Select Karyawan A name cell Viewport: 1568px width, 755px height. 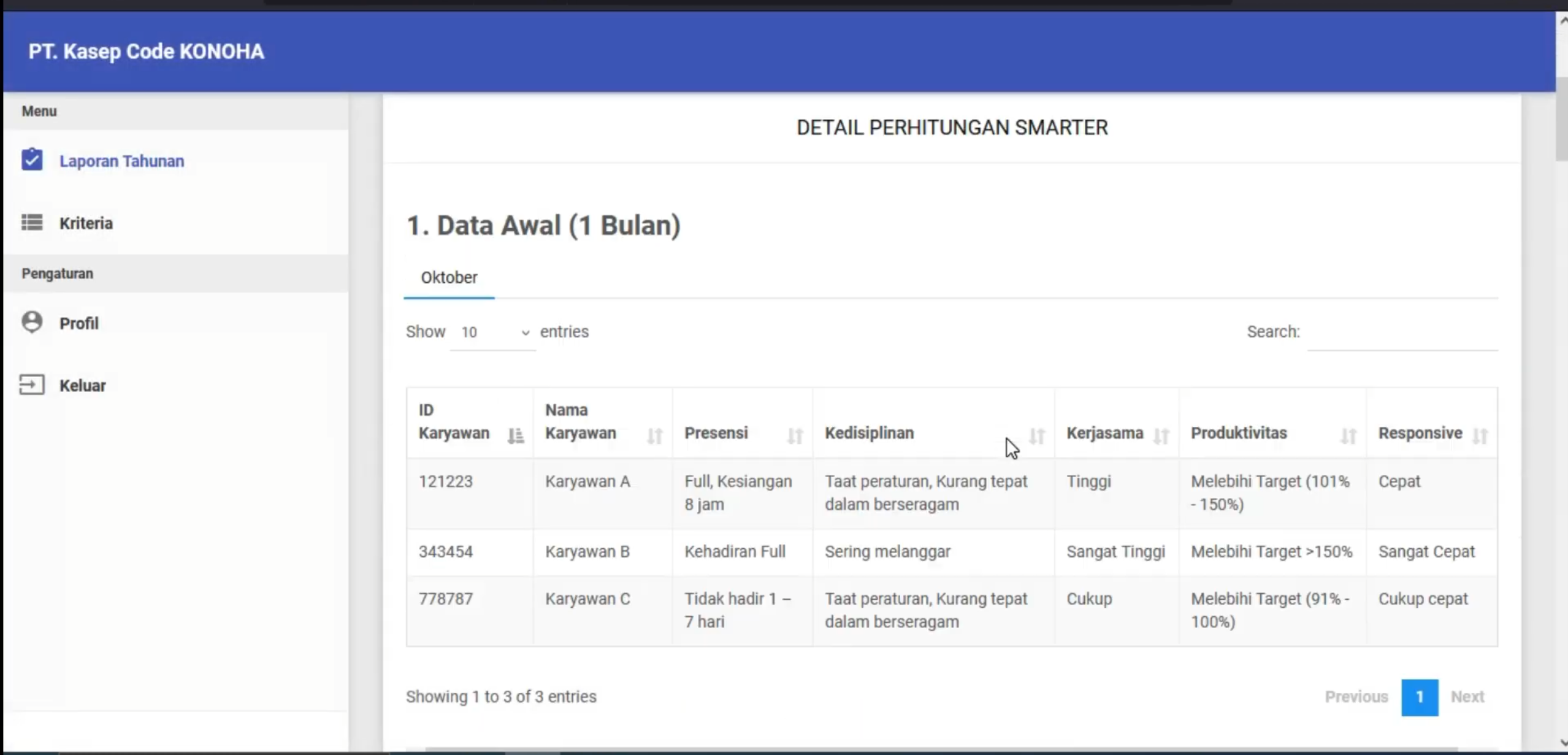pyautogui.click(x=603, y=493)
